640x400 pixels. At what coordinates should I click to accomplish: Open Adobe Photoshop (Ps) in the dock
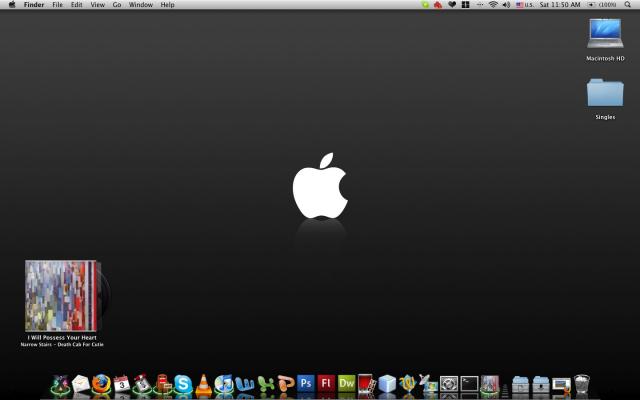(306, 384)
